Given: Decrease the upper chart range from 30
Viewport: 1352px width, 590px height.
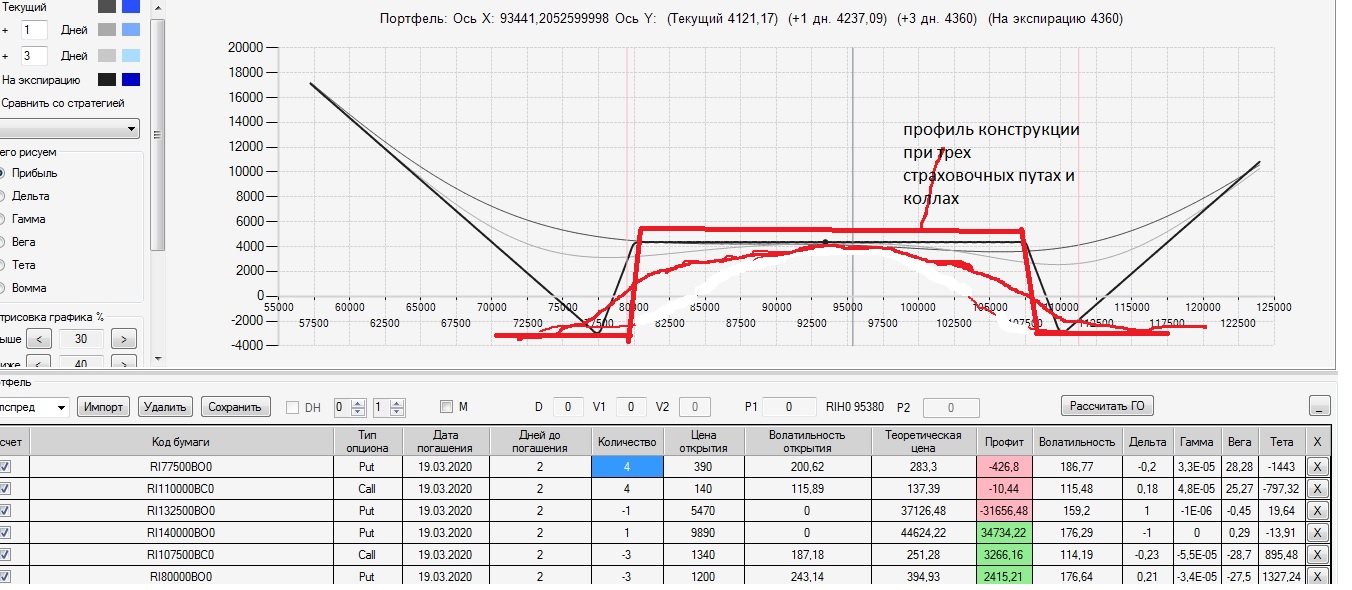Looking at the screenshot, I should [37, 340].
